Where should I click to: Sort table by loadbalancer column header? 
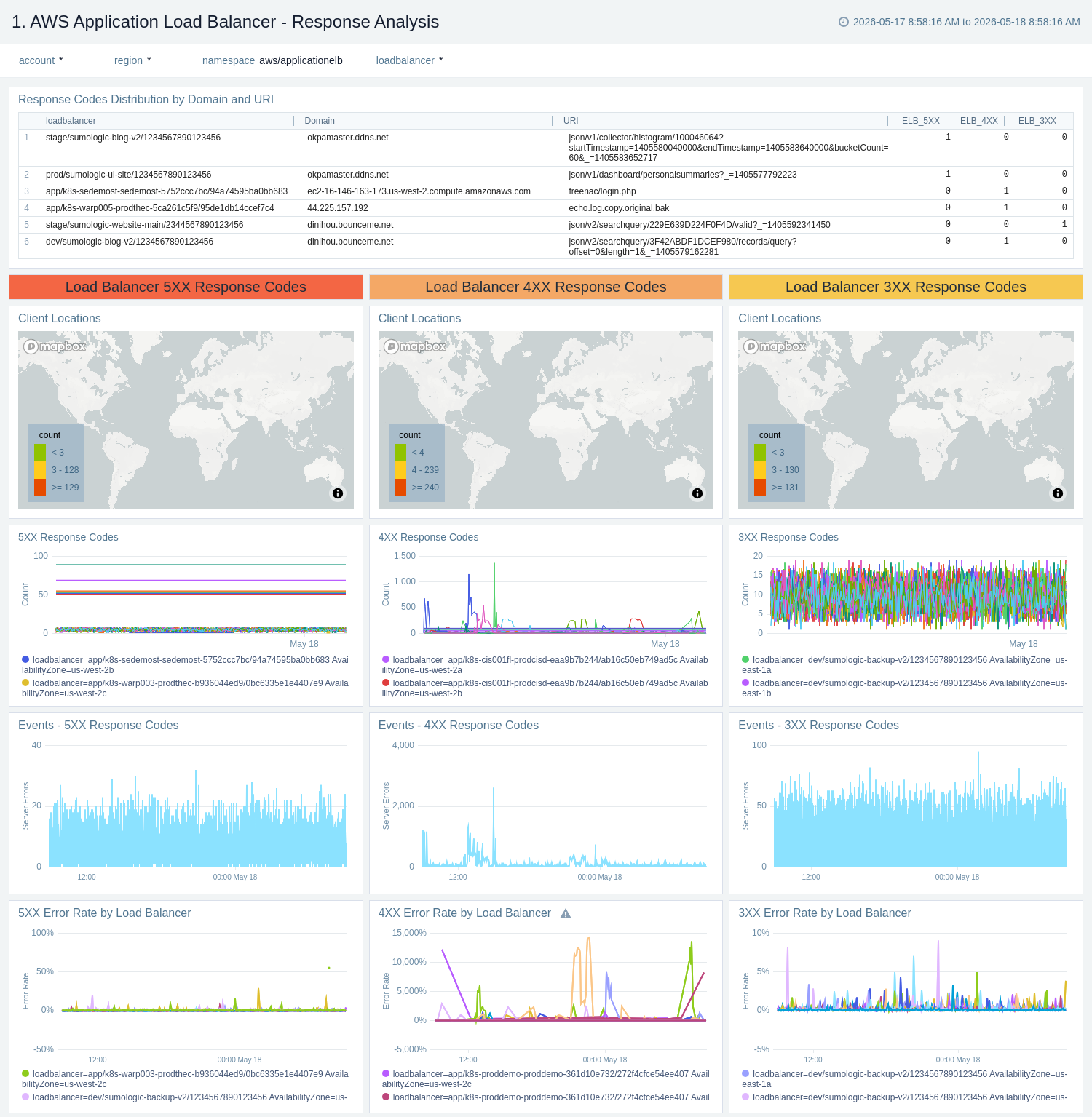71,121
